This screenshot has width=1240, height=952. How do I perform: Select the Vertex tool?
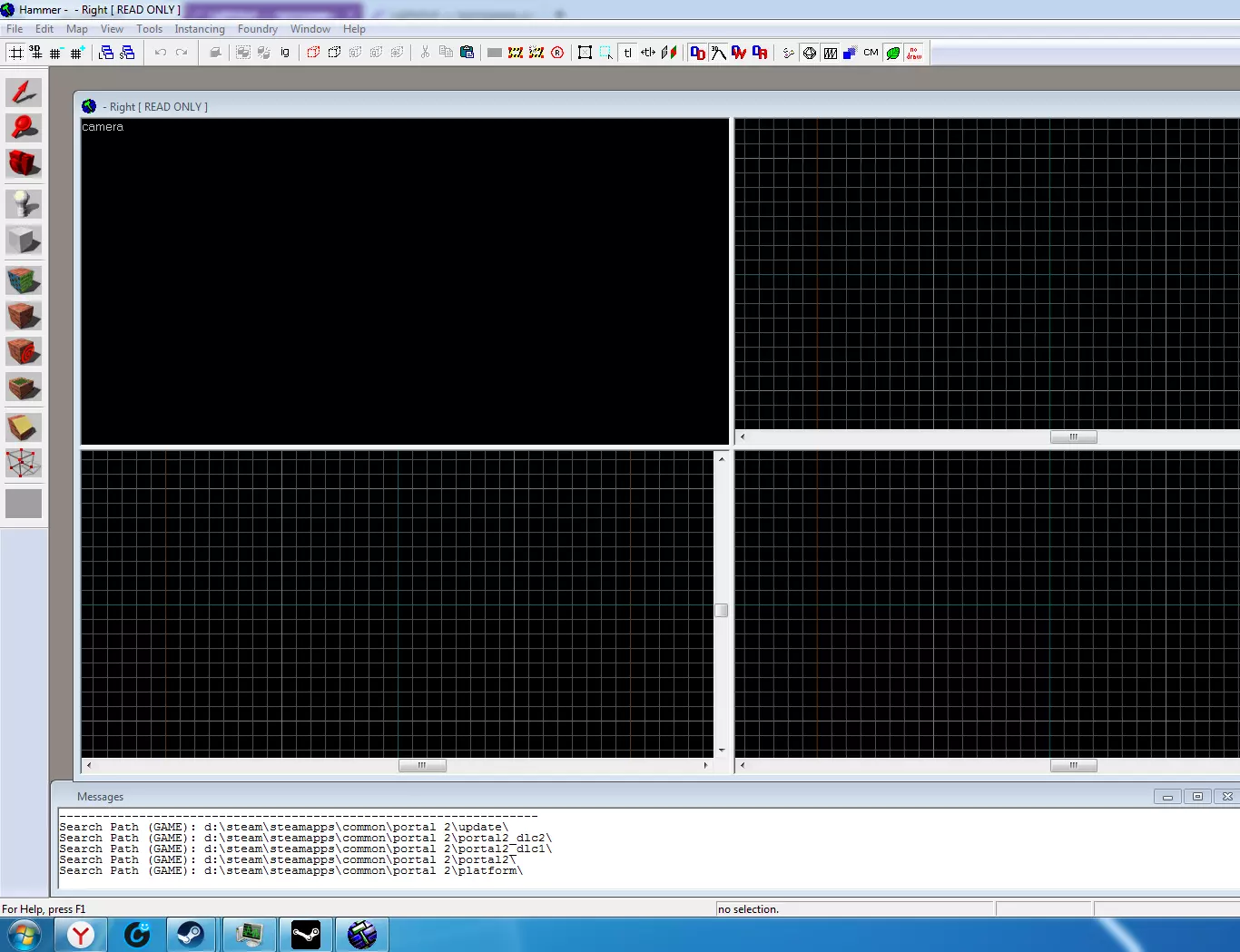(x=24, y=463)
